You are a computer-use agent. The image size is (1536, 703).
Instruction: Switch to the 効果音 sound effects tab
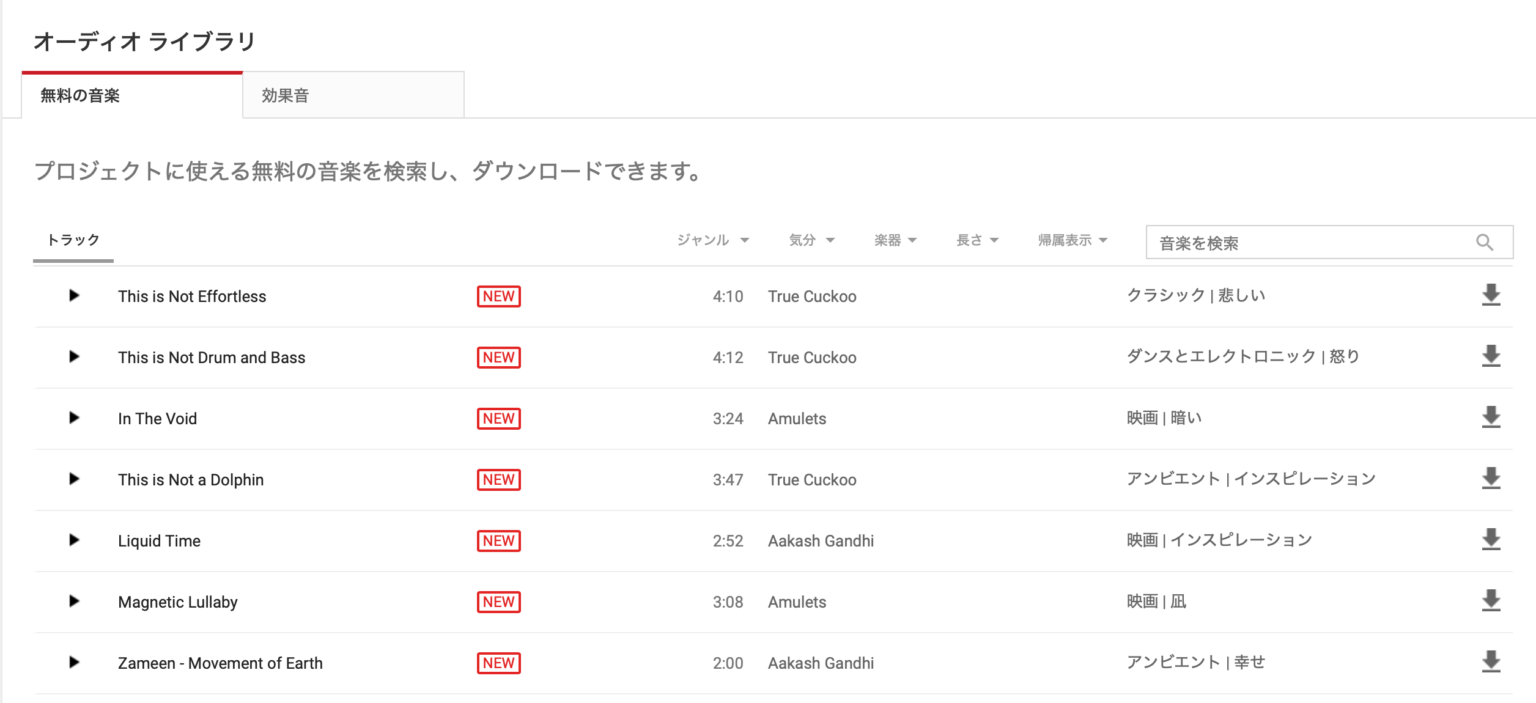(x=353, y=96)
